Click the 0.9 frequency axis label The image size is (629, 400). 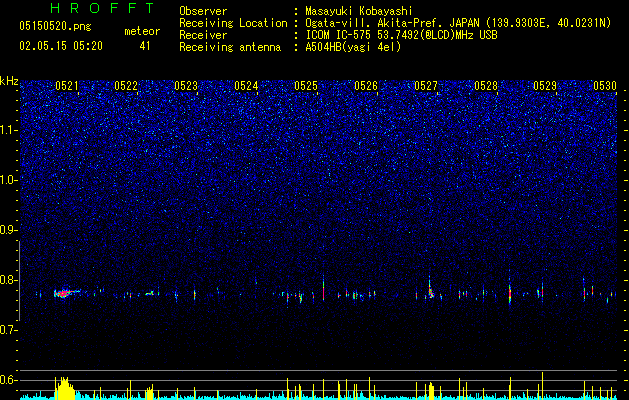click(x=9, y=230)
